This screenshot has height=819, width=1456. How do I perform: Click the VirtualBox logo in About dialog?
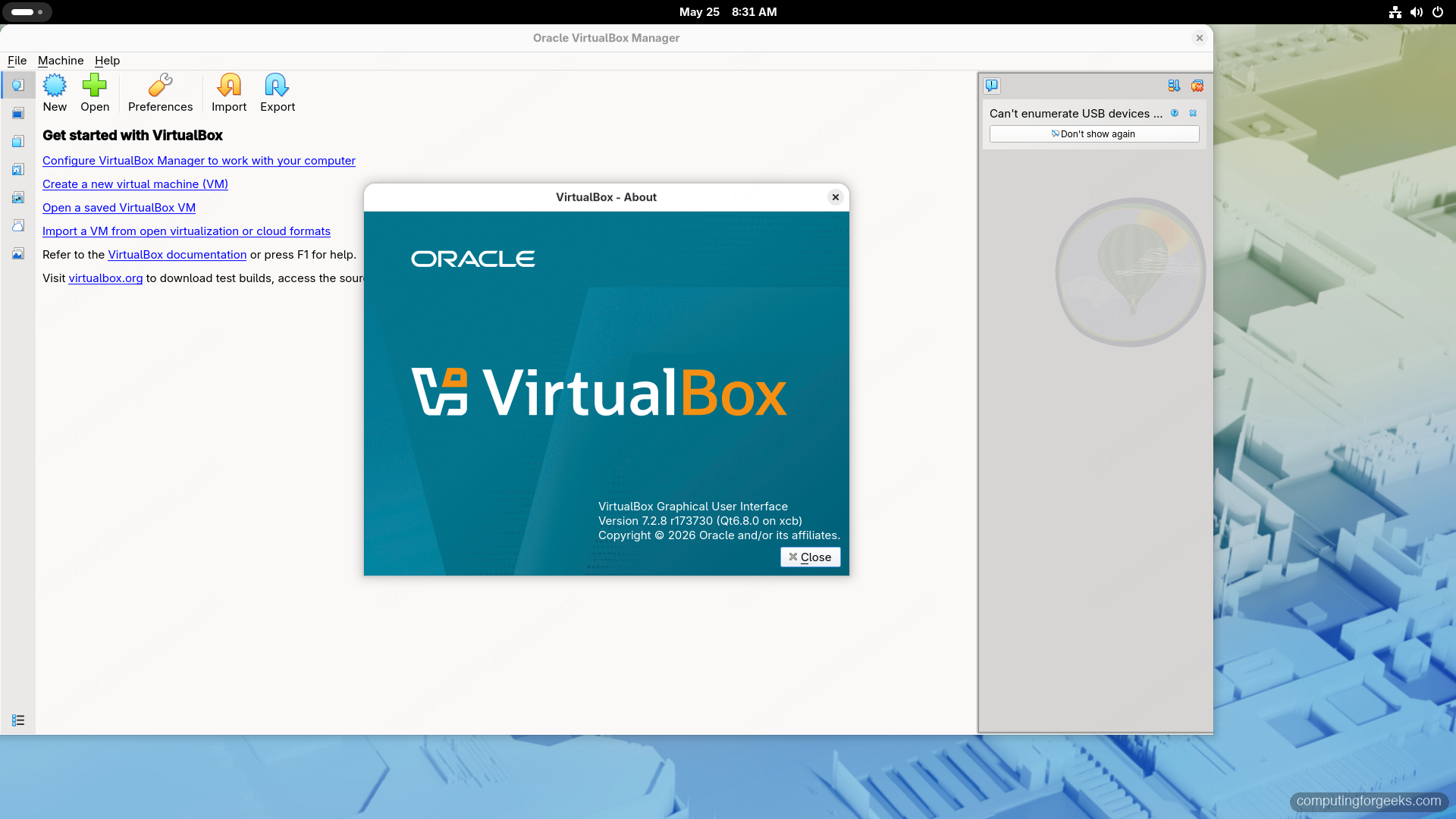point(599,392)
